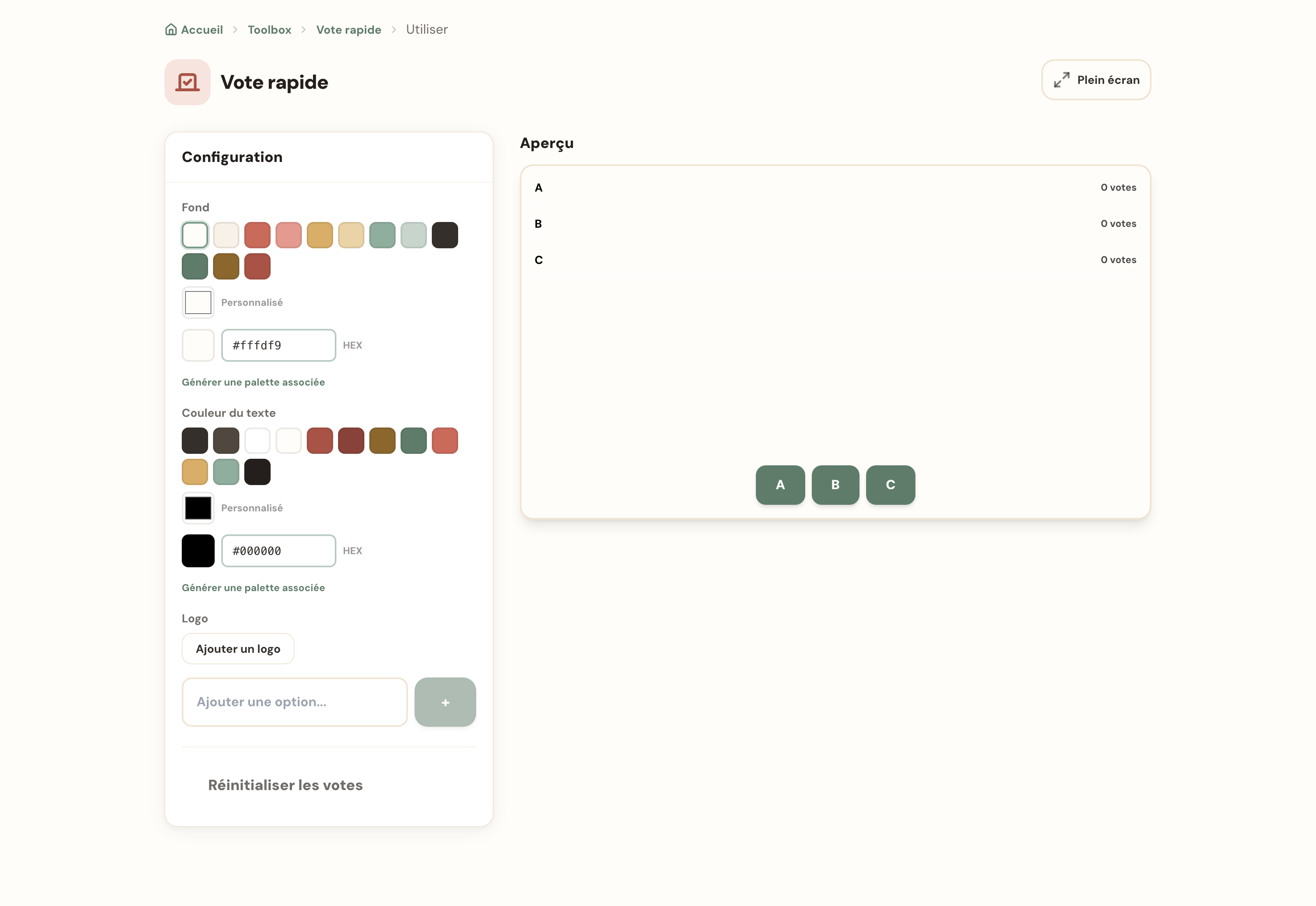1316x906 pixels.
Task: Click text color HEX input #000000
Action: point(279,551)
